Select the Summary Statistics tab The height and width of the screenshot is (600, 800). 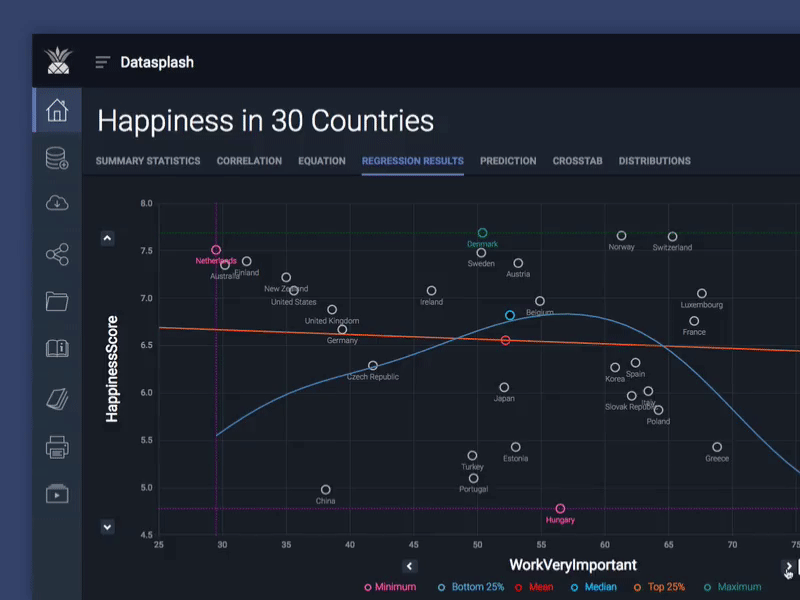(148, 161)
